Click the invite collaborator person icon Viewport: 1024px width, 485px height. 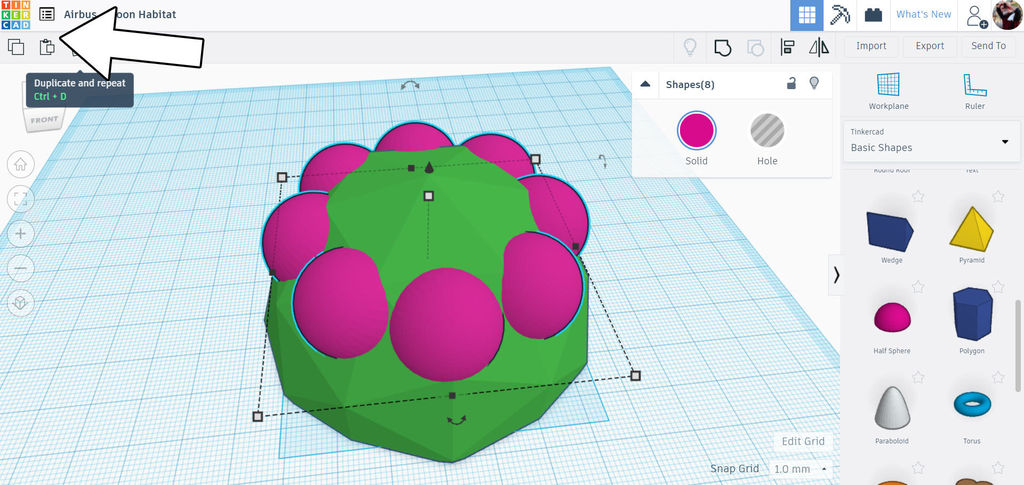click(977, 16)
